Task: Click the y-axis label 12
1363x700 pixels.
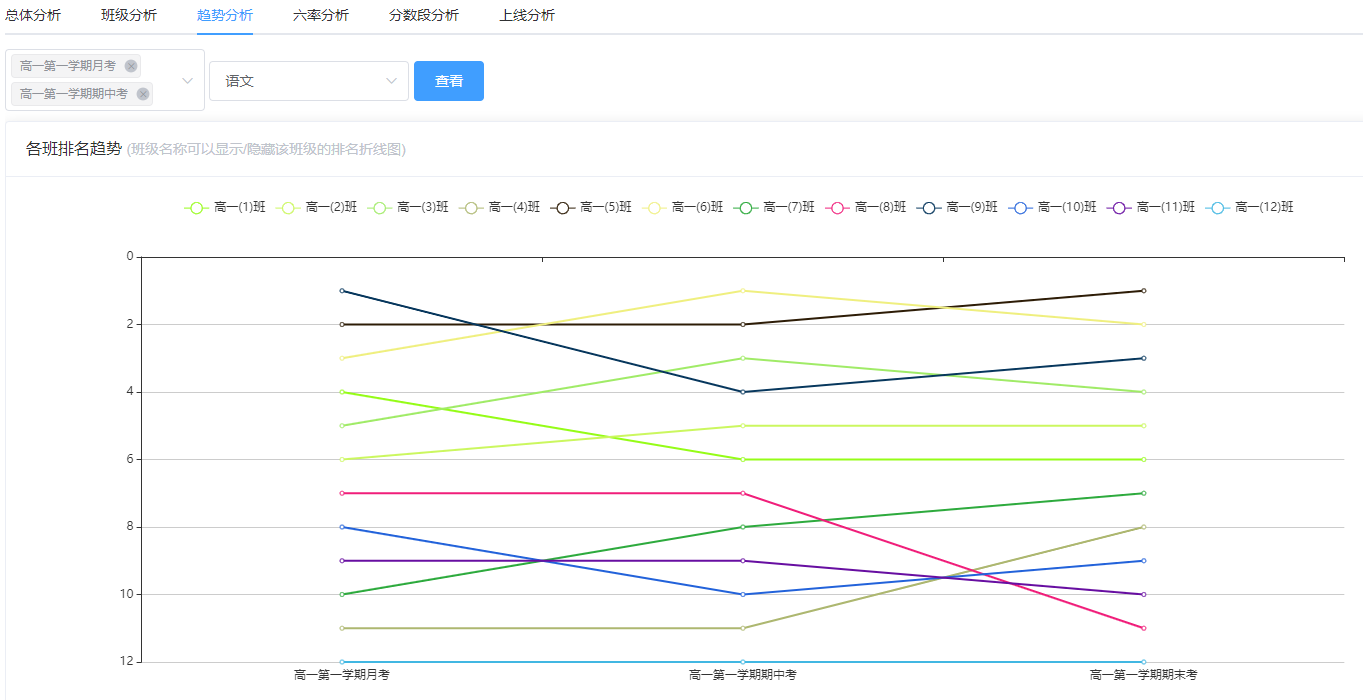Action: [x=127, y=661]
